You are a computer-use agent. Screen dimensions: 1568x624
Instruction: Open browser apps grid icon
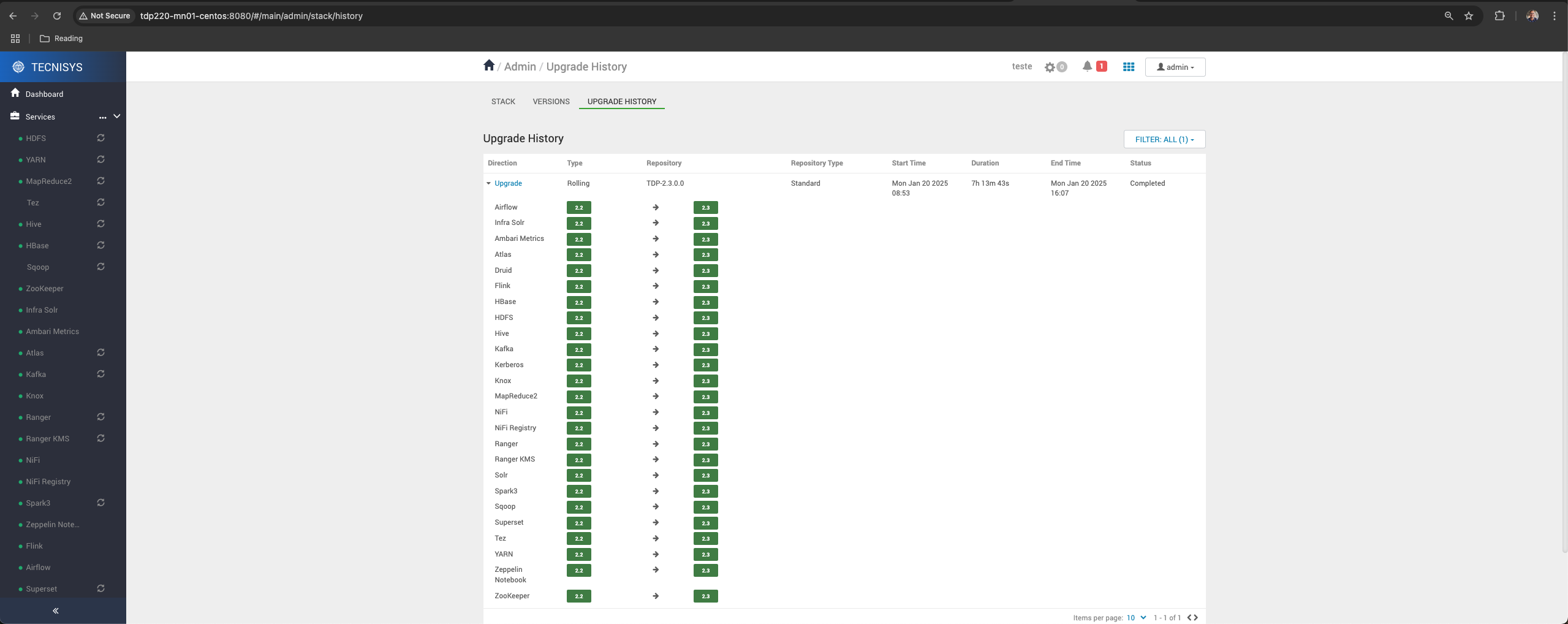15,38
